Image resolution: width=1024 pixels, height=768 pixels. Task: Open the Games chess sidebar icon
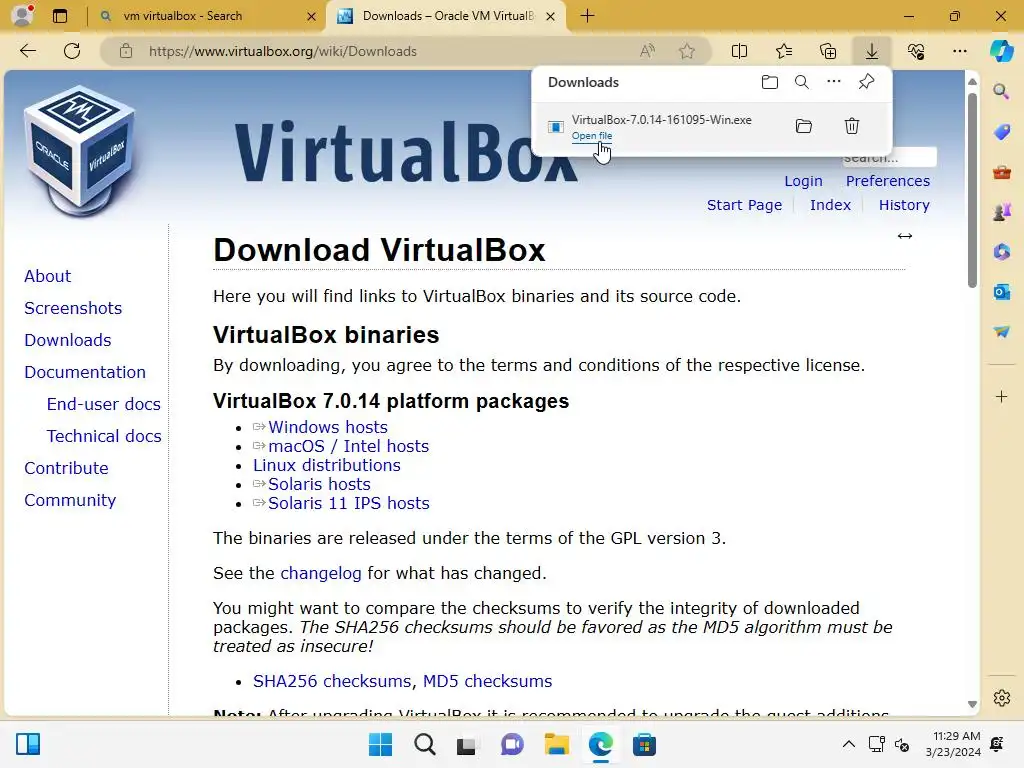[x=1001, y=212]
